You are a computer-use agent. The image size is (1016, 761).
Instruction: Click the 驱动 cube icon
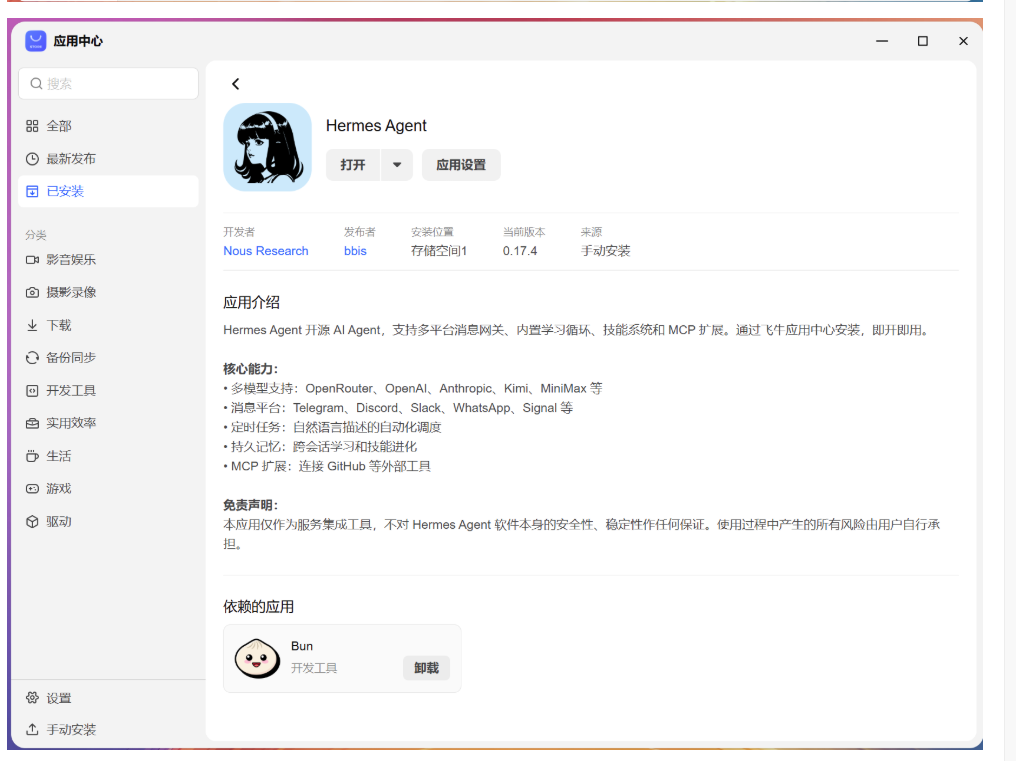pos(32,522)
